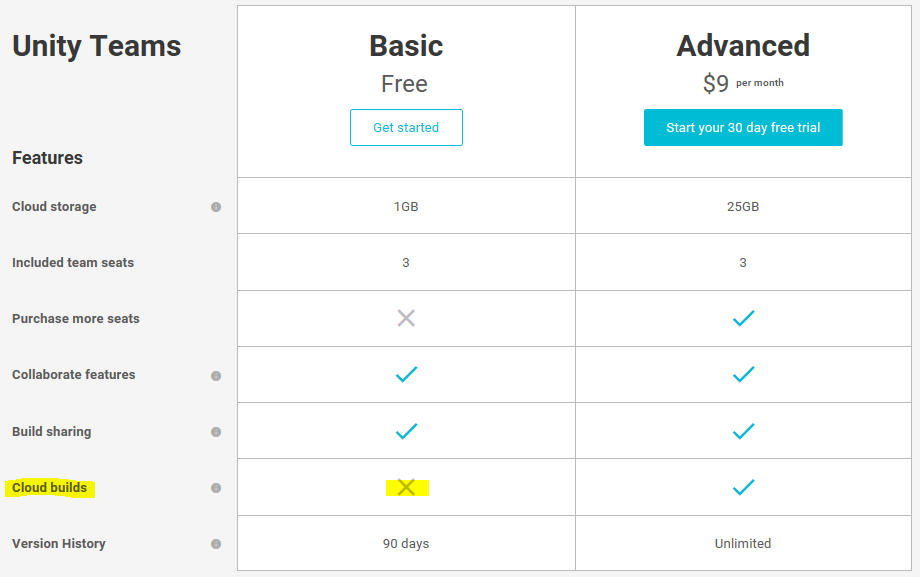This screenshot has height=577, width=920.
Task: Click the gray X for Basic Purchase more seats
Action: [406, 319]
